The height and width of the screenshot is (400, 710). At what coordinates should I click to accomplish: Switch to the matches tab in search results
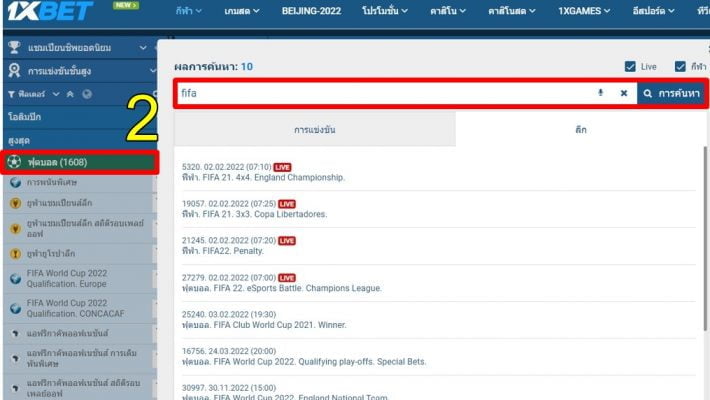315,130
